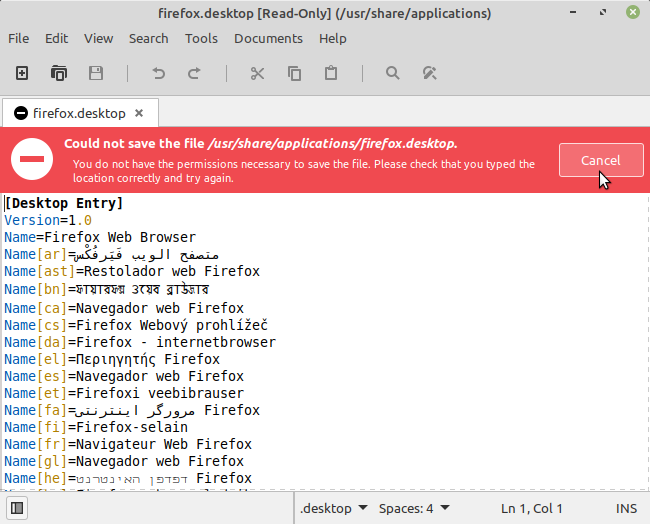Cut selection with scissors icon

[257, 73]
